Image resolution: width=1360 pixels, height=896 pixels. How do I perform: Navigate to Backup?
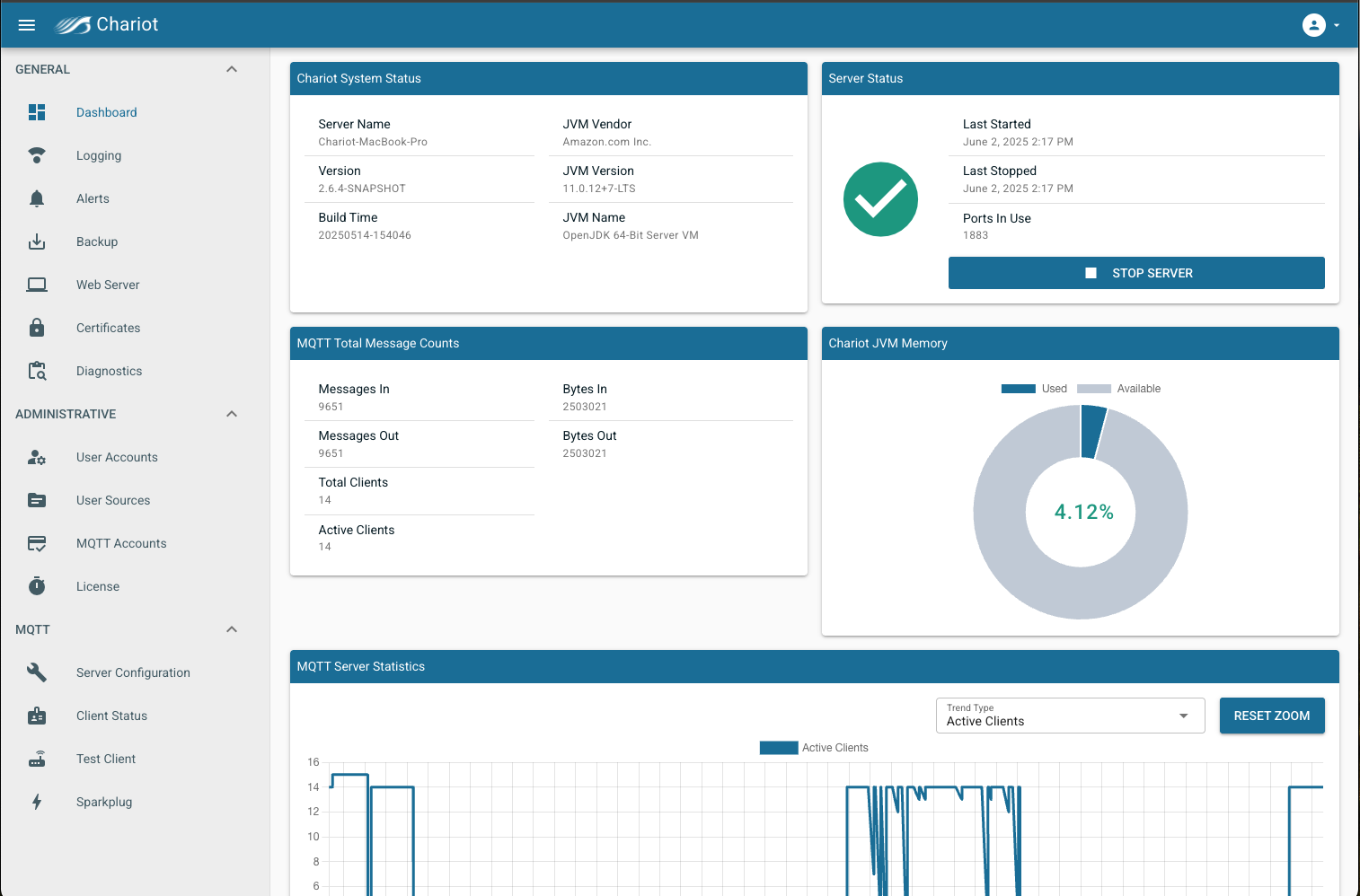[97, 242]
